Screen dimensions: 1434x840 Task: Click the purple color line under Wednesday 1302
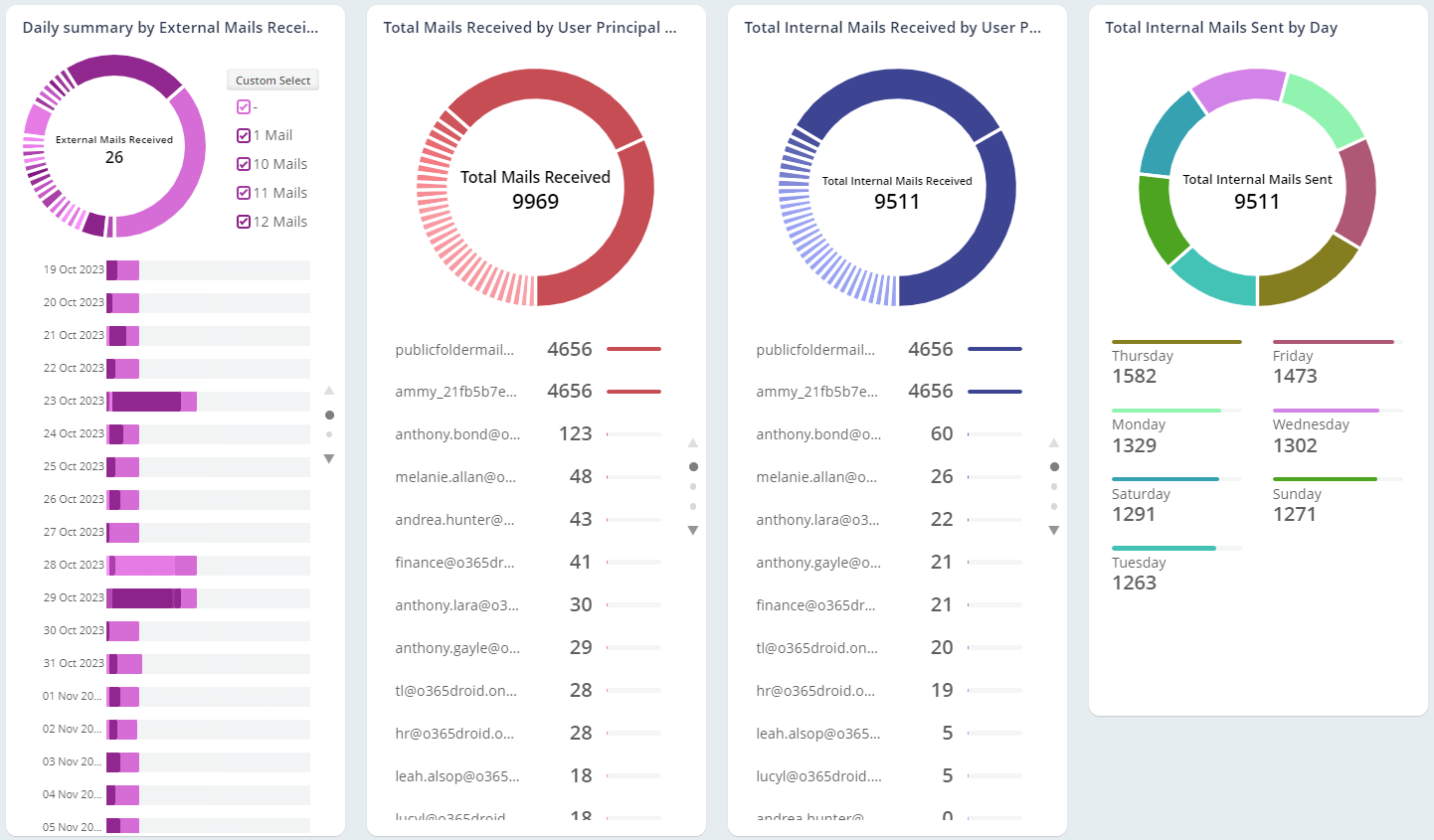click(x=1326, y=410)
